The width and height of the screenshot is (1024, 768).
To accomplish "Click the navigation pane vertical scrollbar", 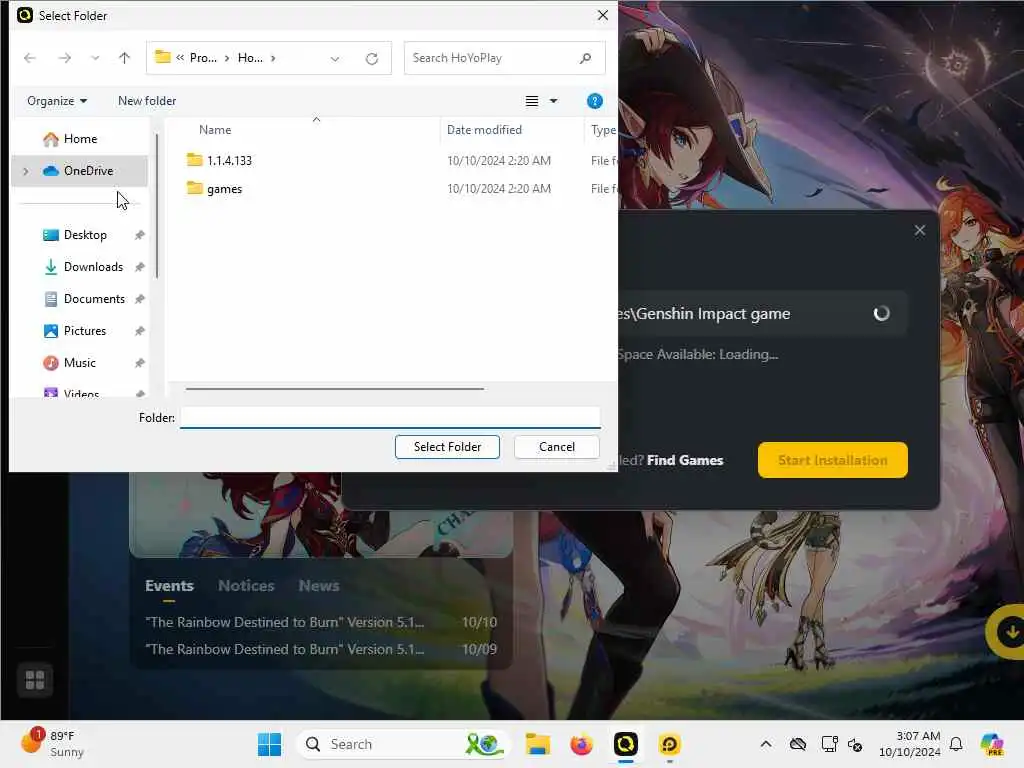I will (x=157, y=206).
